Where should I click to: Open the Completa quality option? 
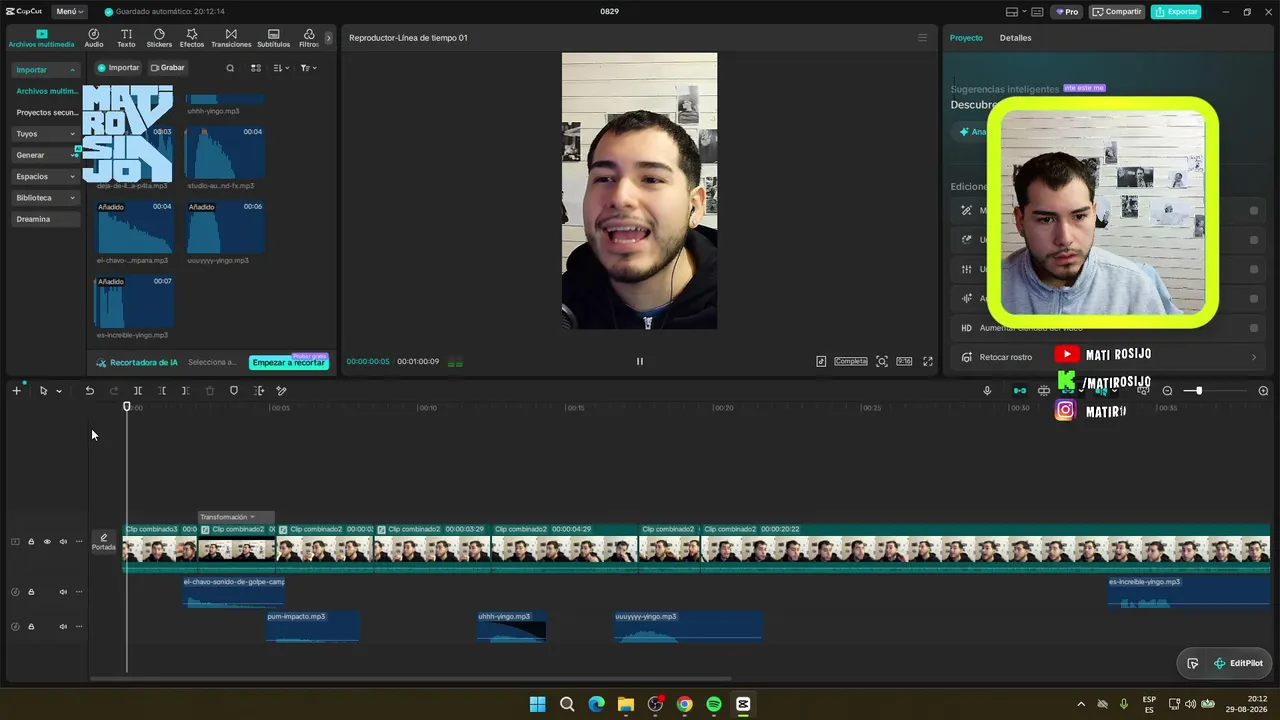tap(851, 361)
